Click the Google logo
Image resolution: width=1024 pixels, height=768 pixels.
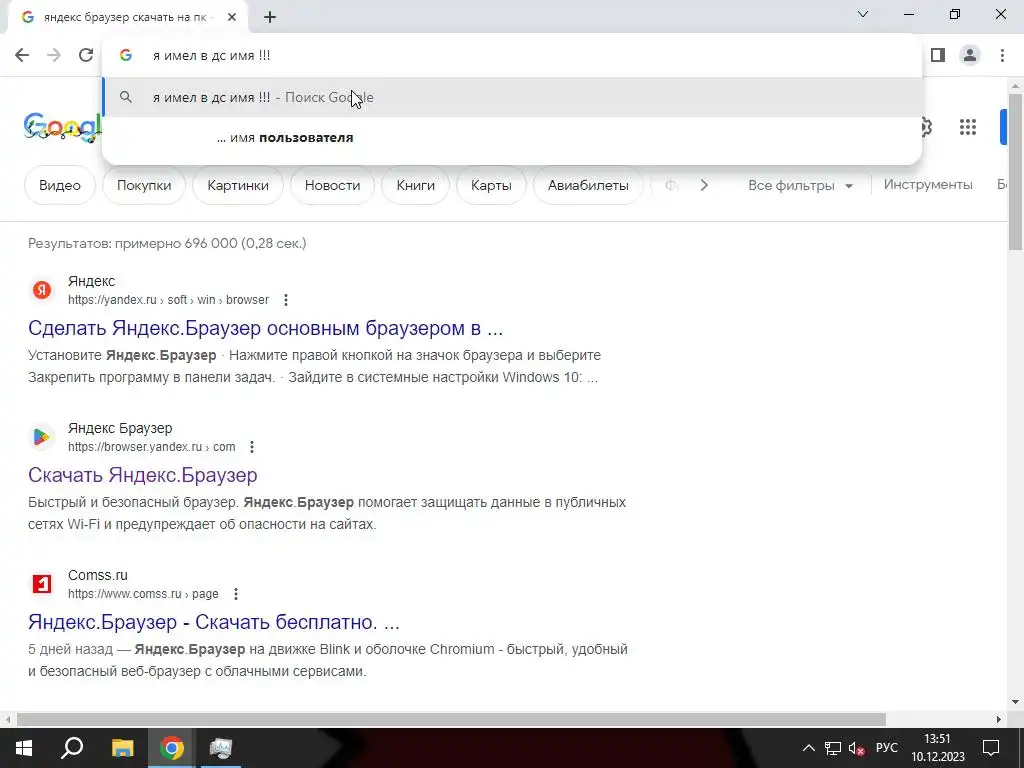63,127
